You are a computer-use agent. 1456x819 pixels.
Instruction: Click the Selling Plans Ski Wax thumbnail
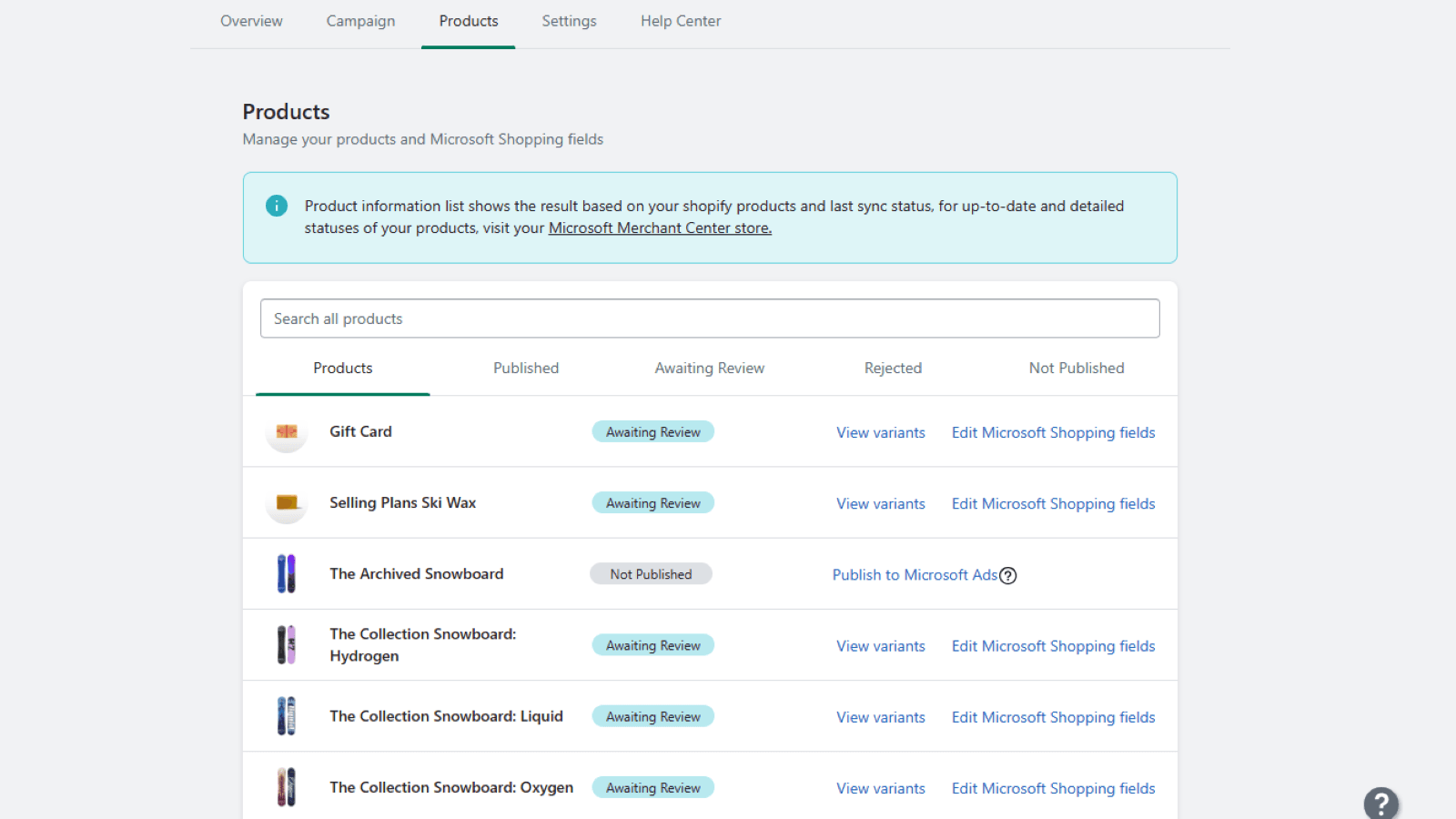286,502
